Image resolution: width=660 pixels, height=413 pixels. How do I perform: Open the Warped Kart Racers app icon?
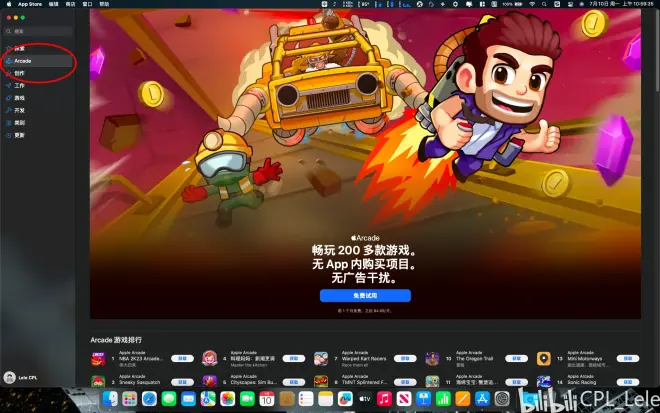[x=321, y=358]
